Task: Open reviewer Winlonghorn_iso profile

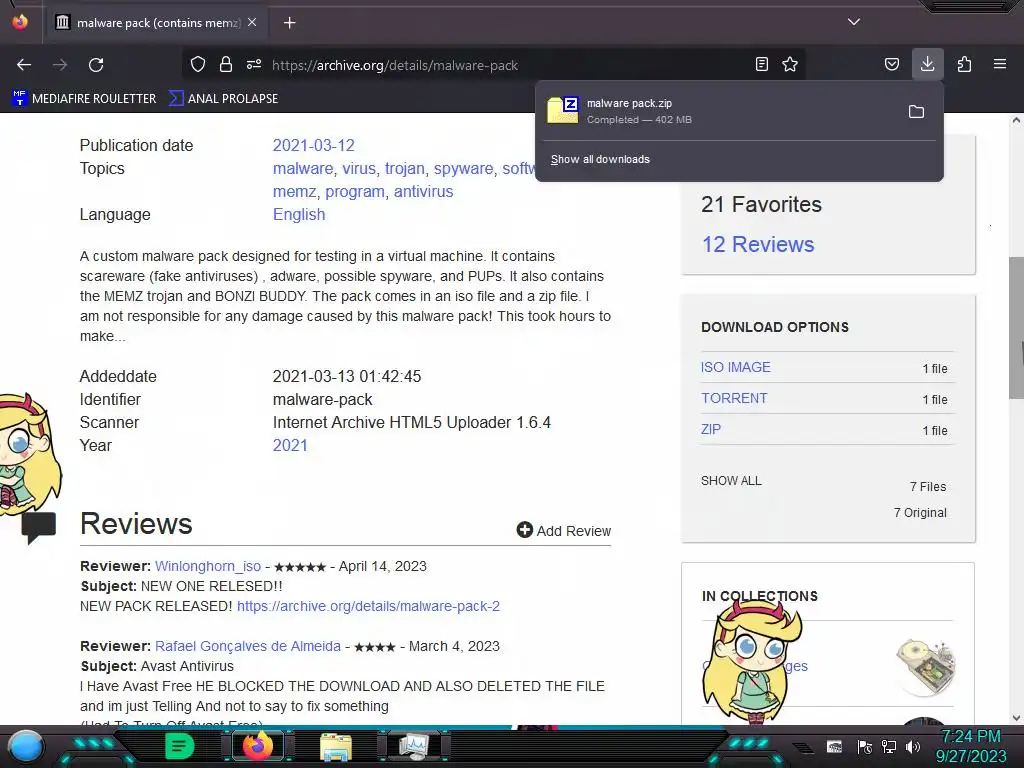Action: click(x=208, y=566)
